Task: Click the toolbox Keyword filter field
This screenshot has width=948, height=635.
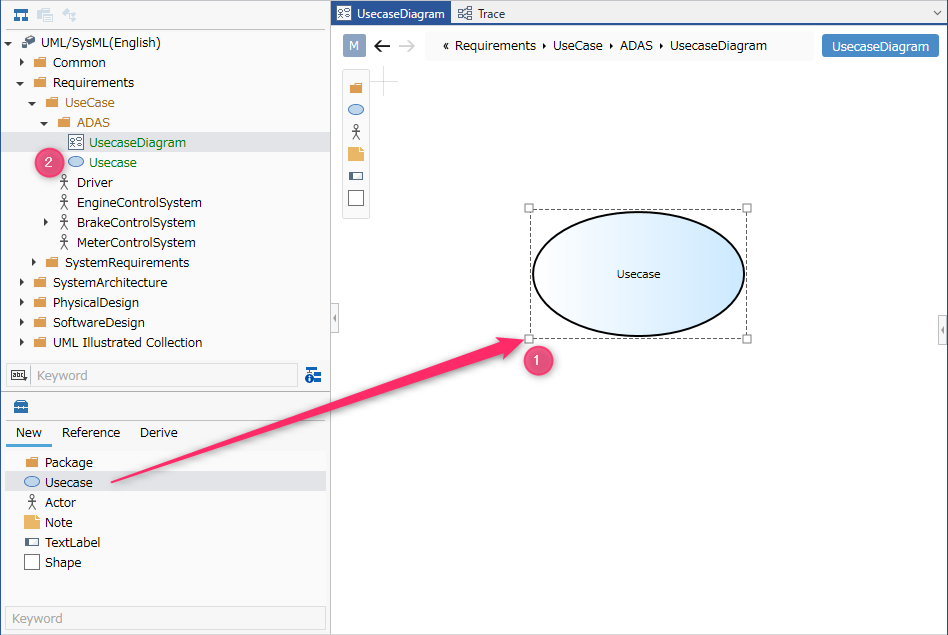Action: pyautogui.click(x=165, y=618)
